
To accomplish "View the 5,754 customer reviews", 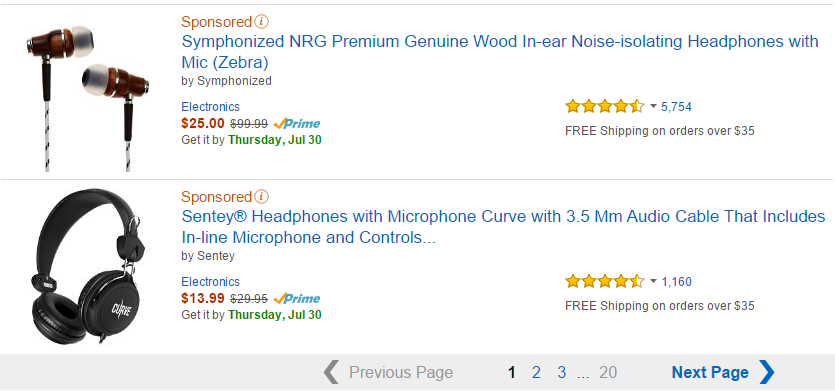I will point(676,107).
